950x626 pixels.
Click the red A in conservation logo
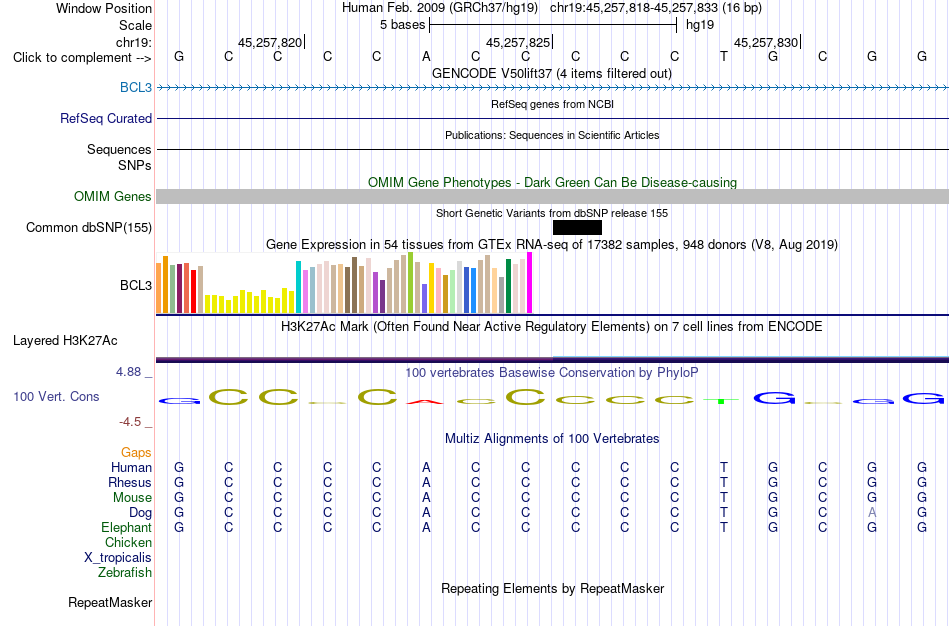[x=425, y=402]
